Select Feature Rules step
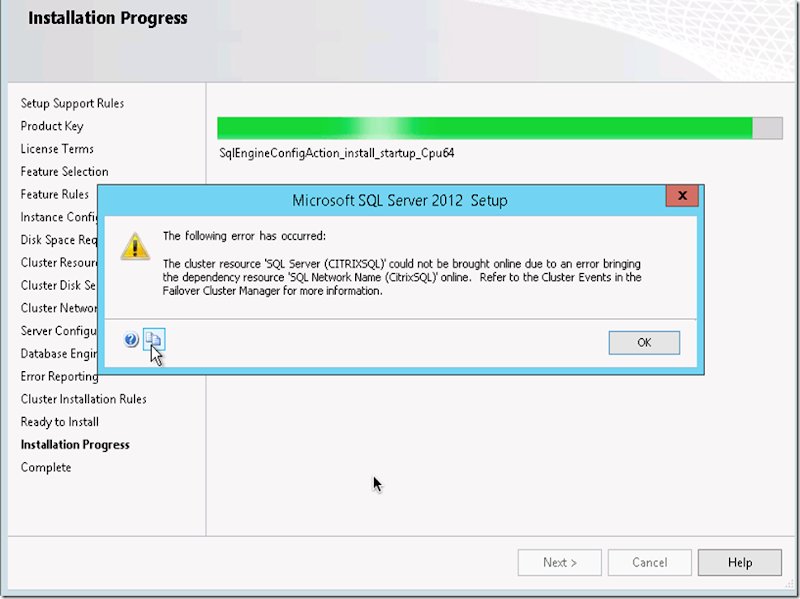This screenshot has height=599, width=800. [x=55, y=194]
